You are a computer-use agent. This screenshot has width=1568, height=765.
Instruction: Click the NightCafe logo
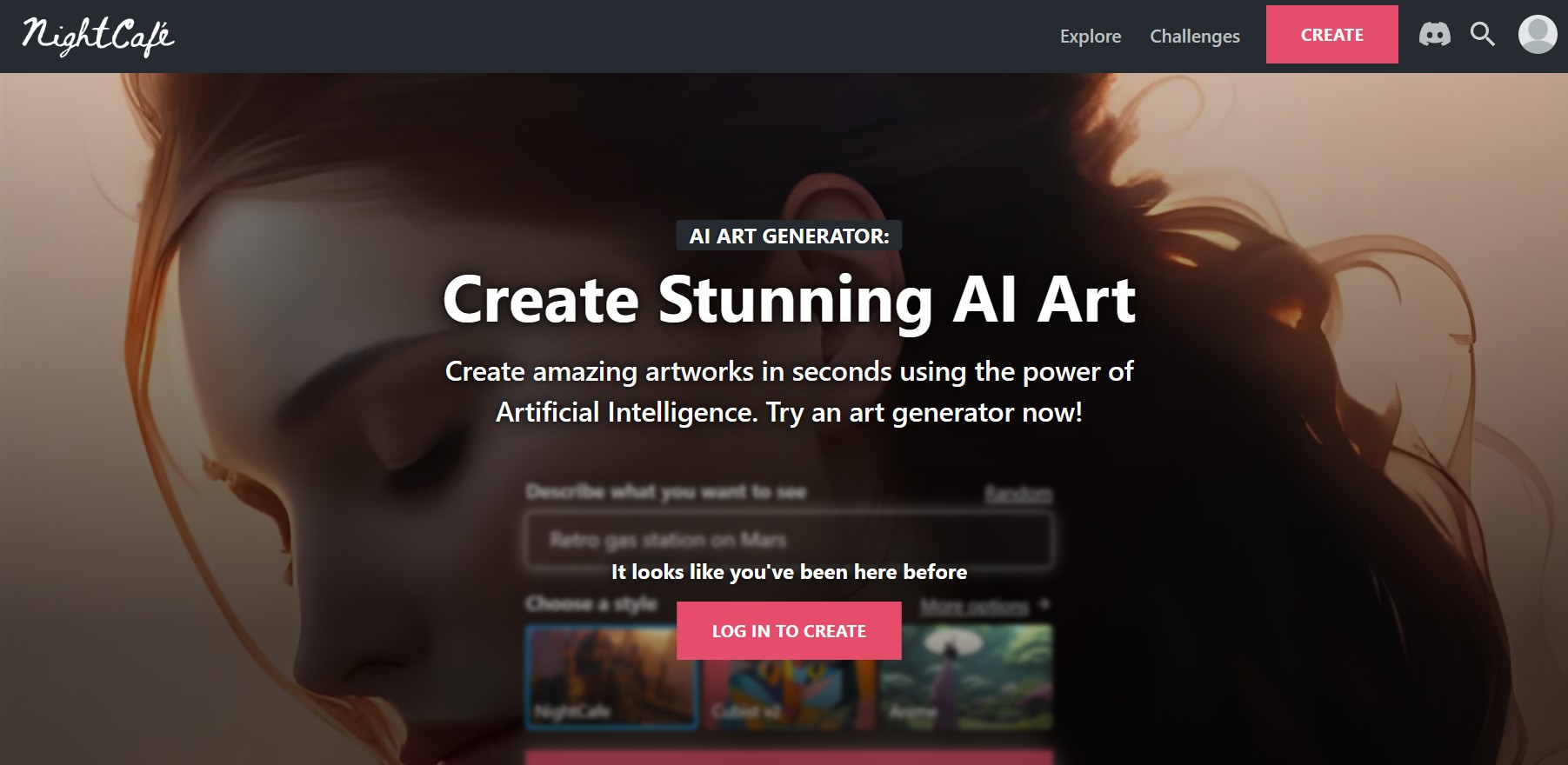point(97,36)
